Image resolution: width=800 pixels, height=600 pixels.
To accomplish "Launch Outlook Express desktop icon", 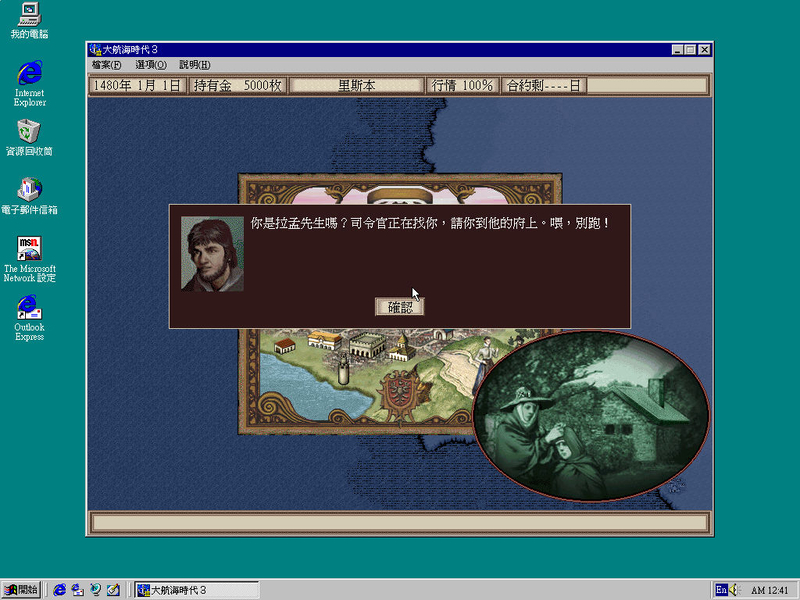I will click(29, 317).
